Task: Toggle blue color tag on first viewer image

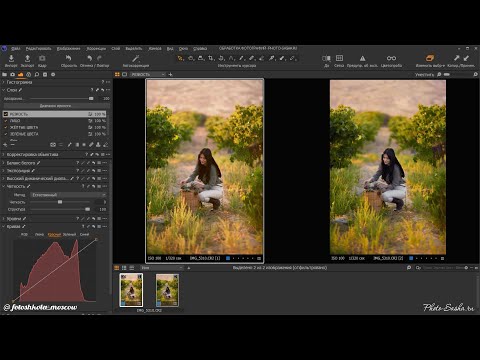Action: [228, 258]
